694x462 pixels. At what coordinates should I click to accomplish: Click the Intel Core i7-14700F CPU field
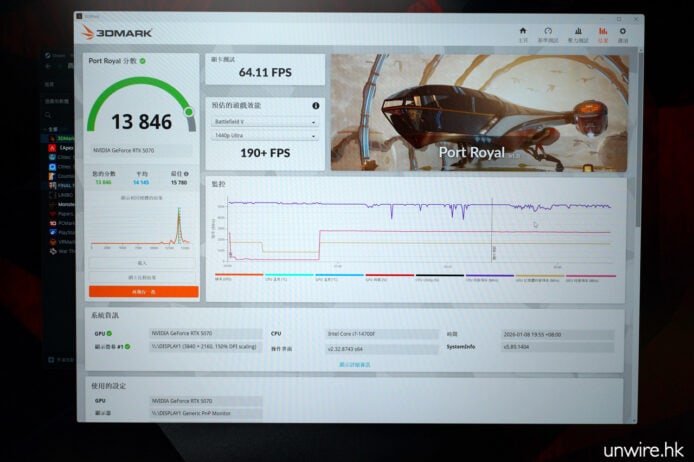tap(382, 334)
